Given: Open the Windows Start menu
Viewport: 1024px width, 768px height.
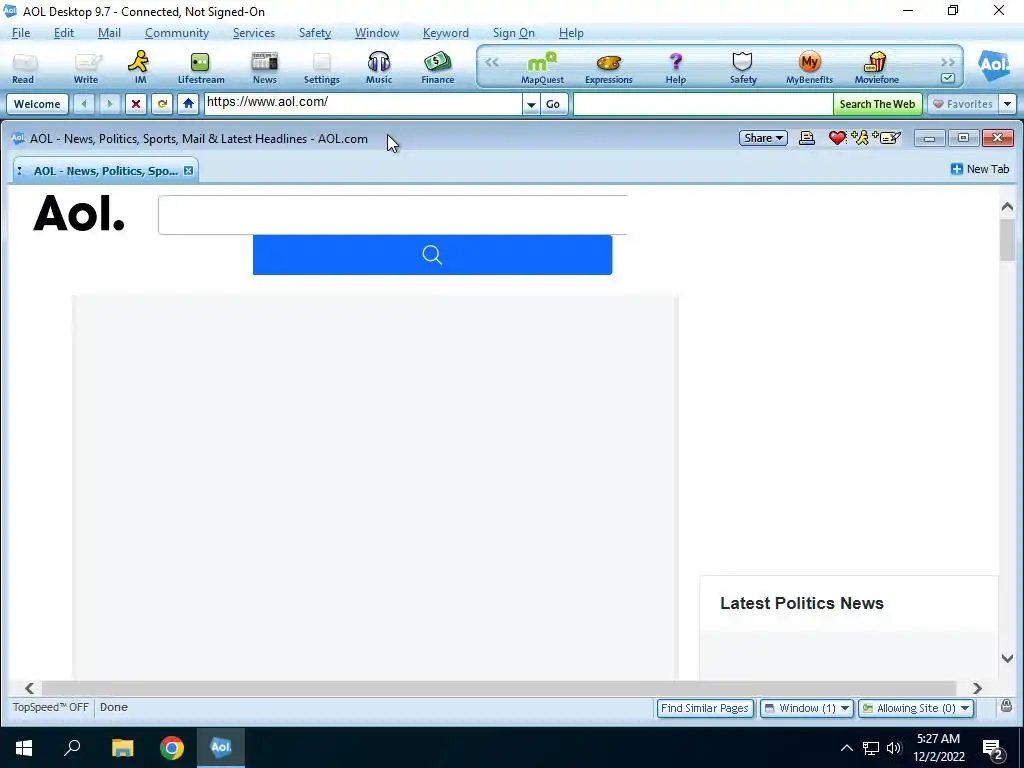Looking at the screenshot, I should [x=24, y=748].
